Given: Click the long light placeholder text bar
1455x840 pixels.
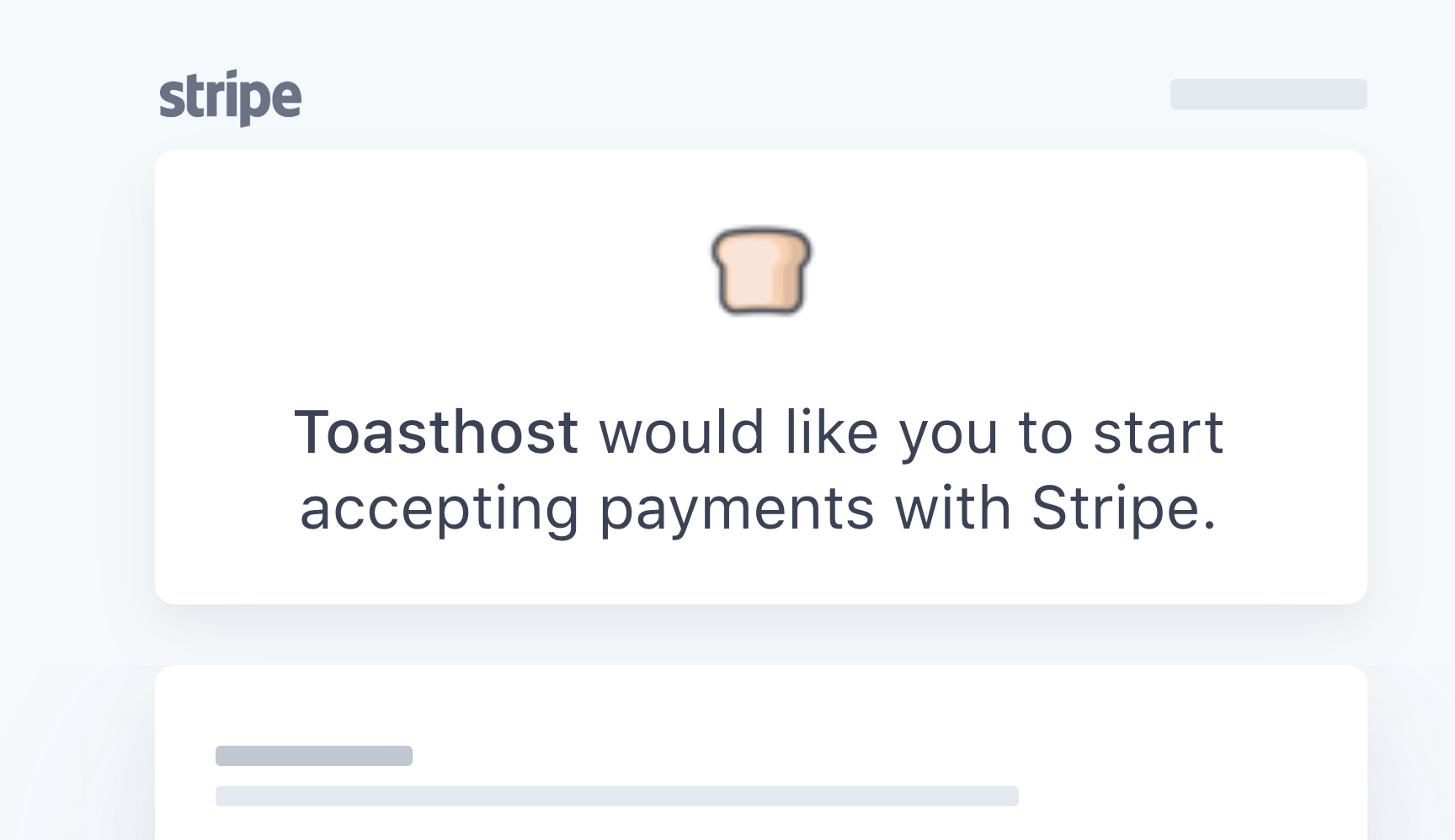Looking at the screenshot, I should click(617, 796).
